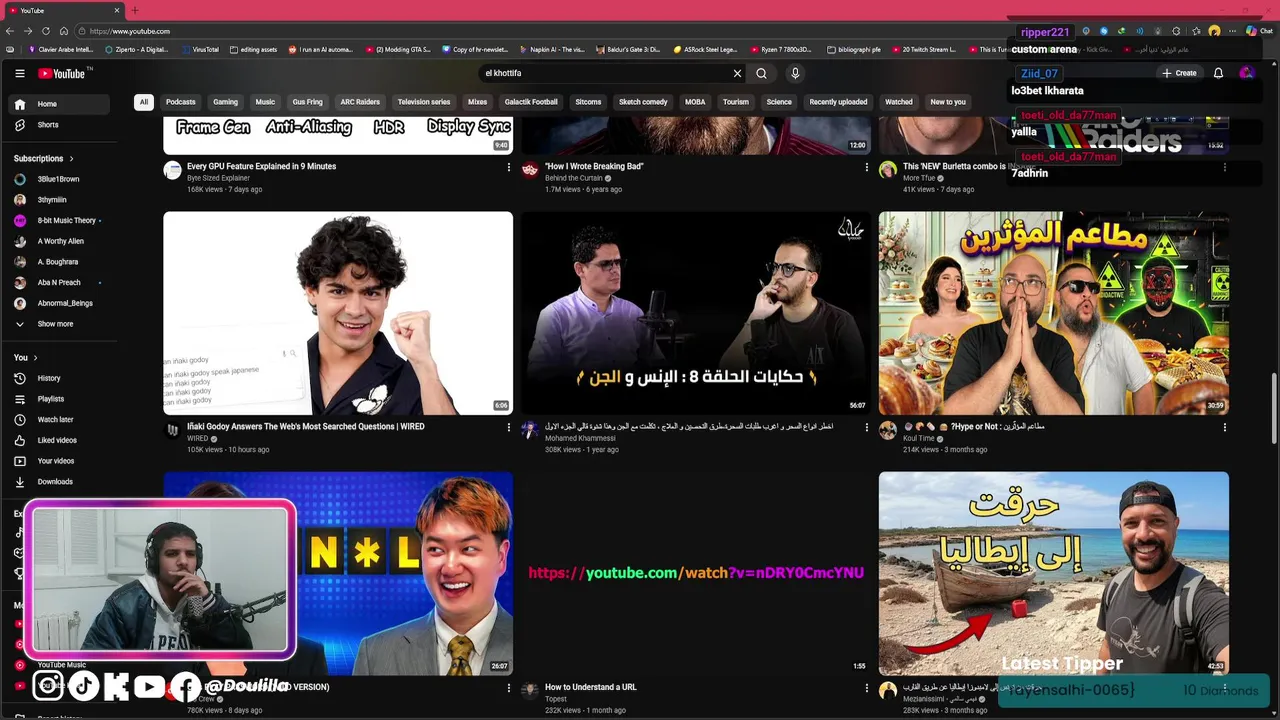Expand Show more subscriptions
This screenshot has height=720, width=1280.
tap(59, 324)
